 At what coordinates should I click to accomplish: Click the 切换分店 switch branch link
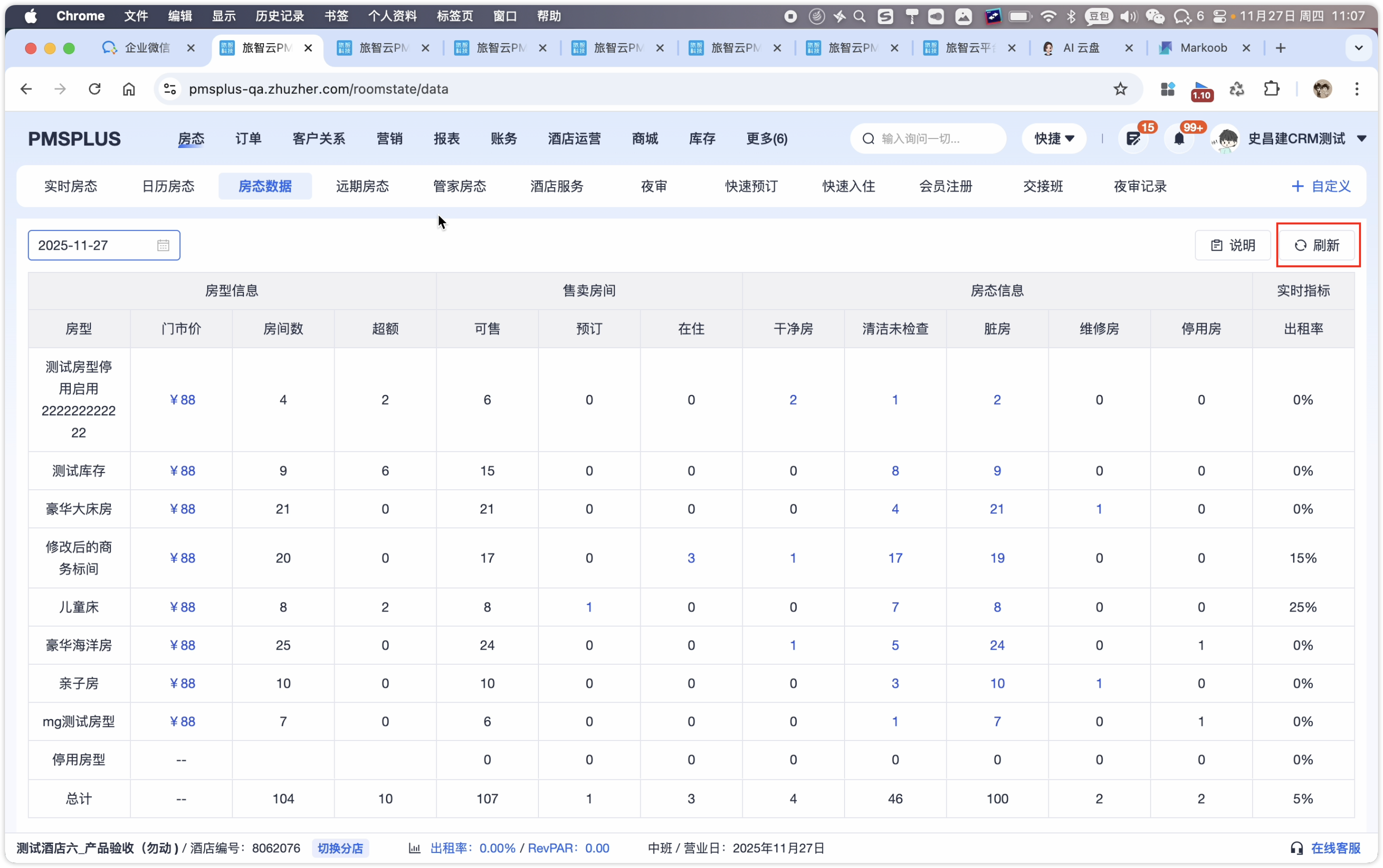coord(340,848)
